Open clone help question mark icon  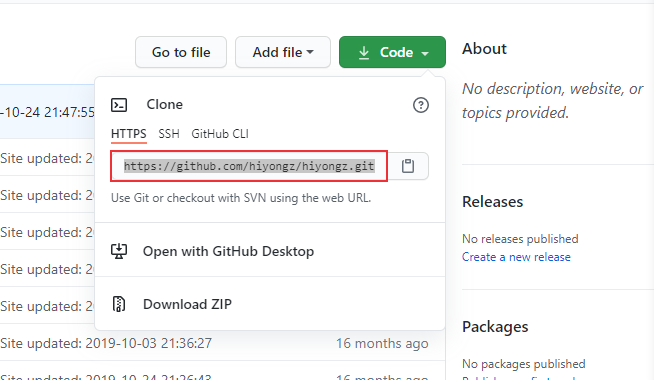tap(420, 105)
